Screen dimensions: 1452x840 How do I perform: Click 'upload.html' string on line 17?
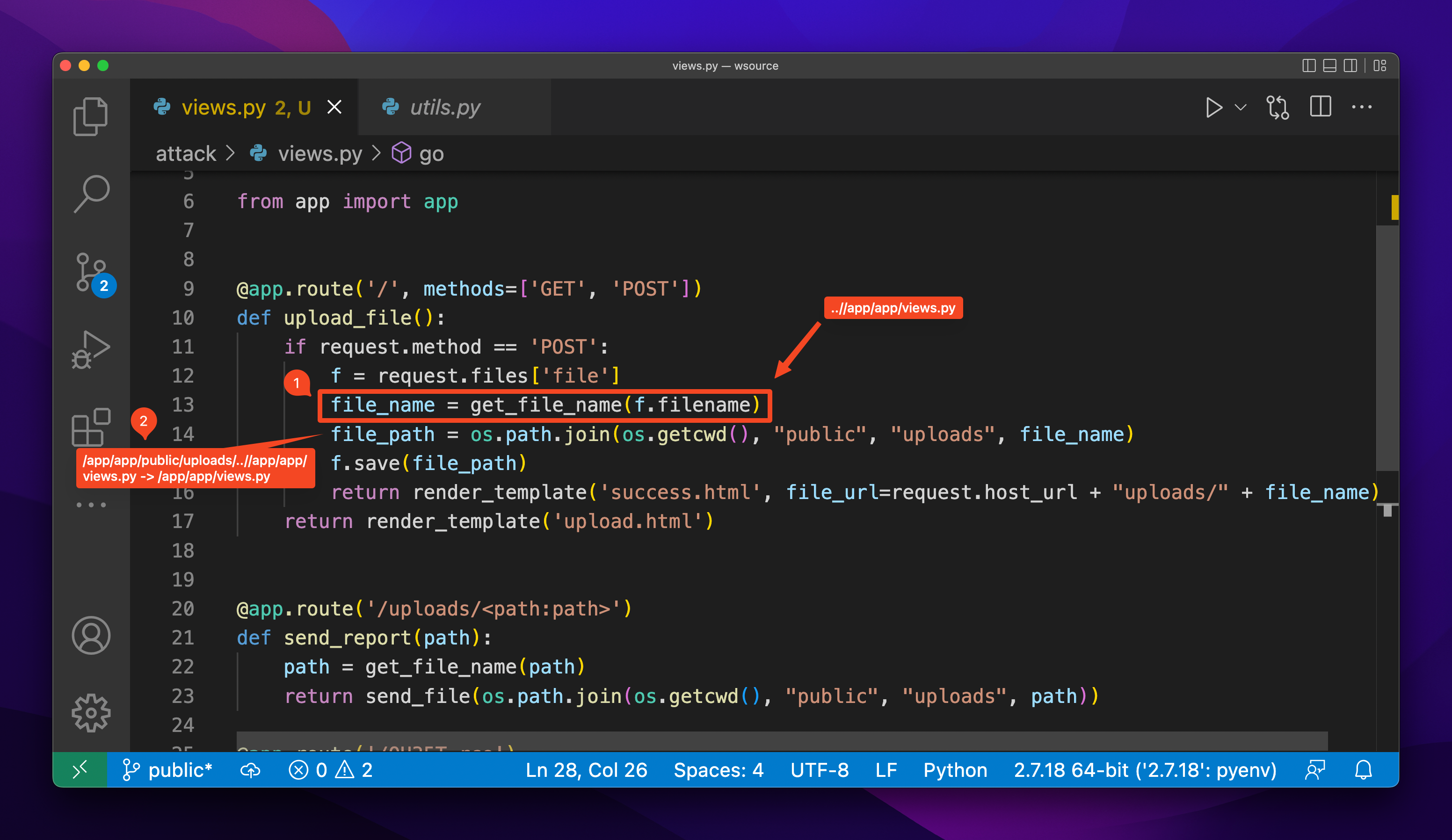point(628,522)
